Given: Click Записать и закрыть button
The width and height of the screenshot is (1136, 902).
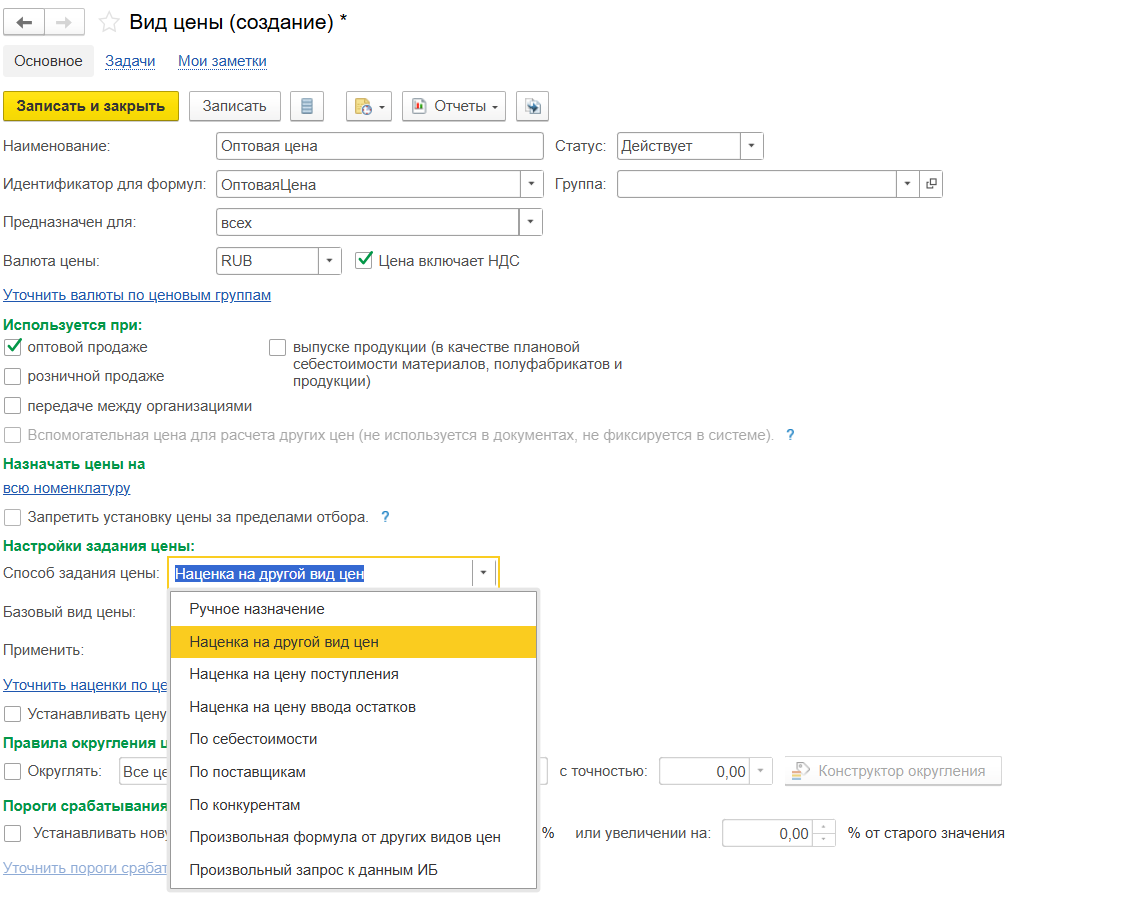Looking at the screenshot, I should point(91,106).
